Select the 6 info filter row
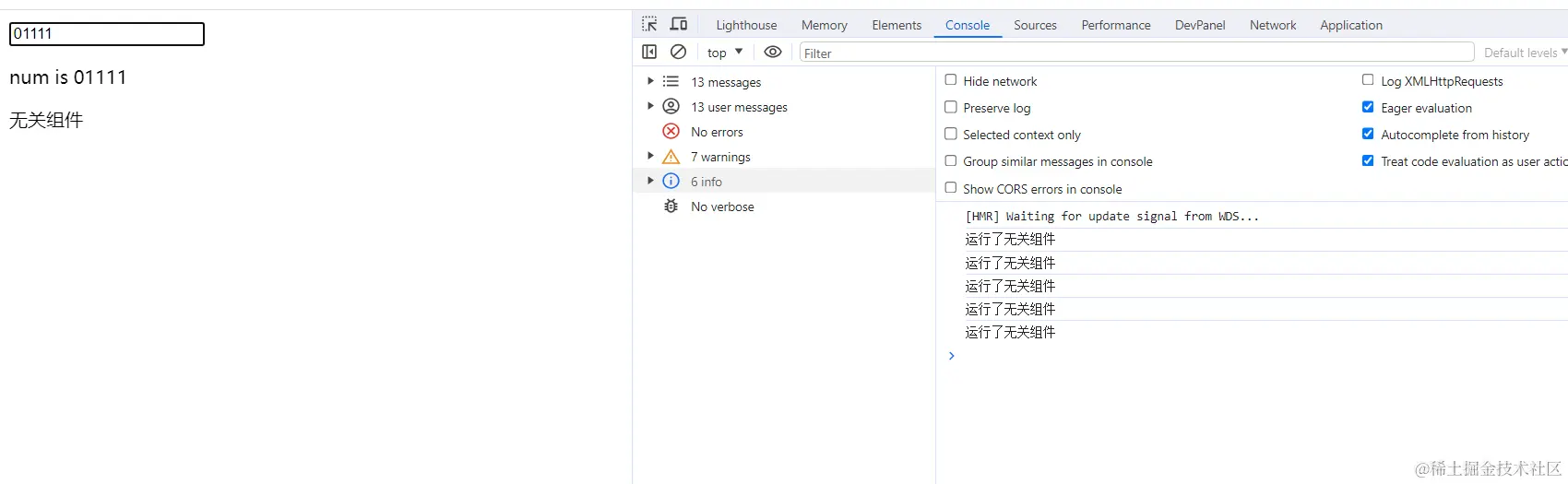 tap(707, 182)
